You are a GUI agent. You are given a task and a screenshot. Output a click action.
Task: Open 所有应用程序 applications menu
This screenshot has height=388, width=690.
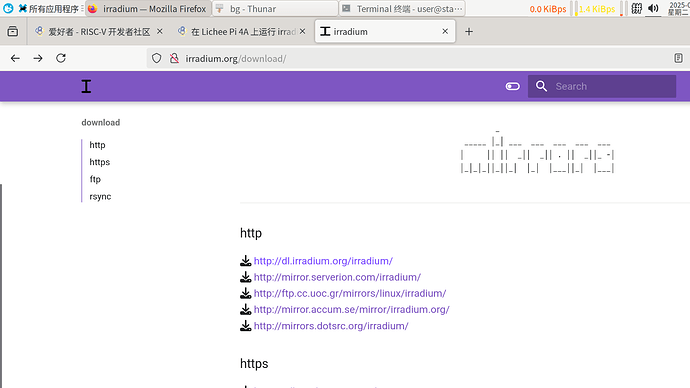48,8
